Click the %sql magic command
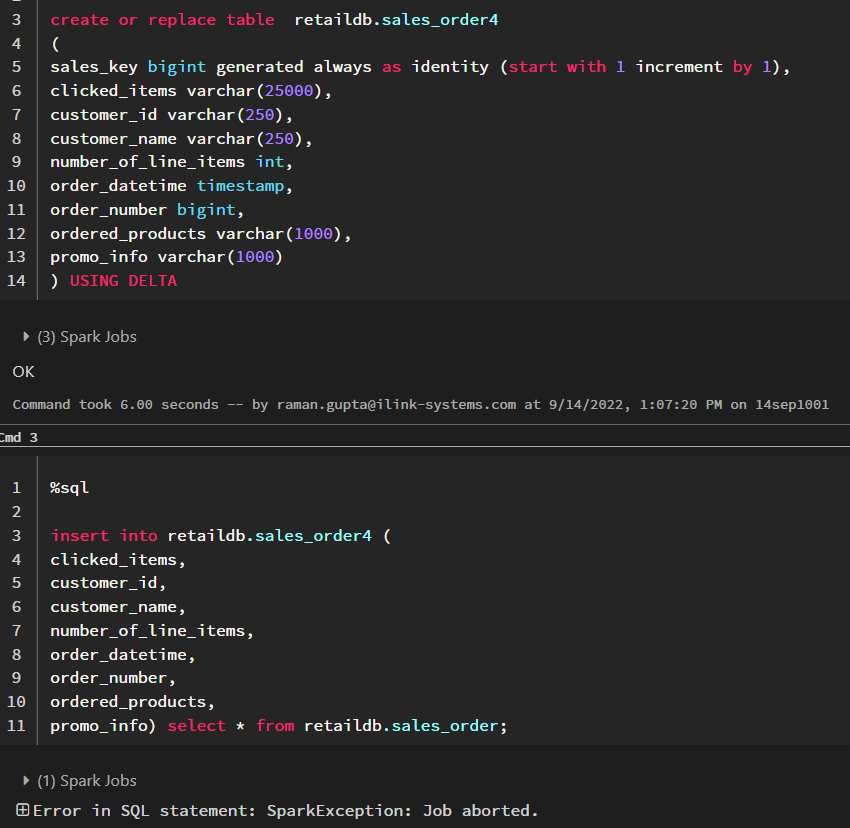This screenshot has width=850, height=828. (70, 488)
